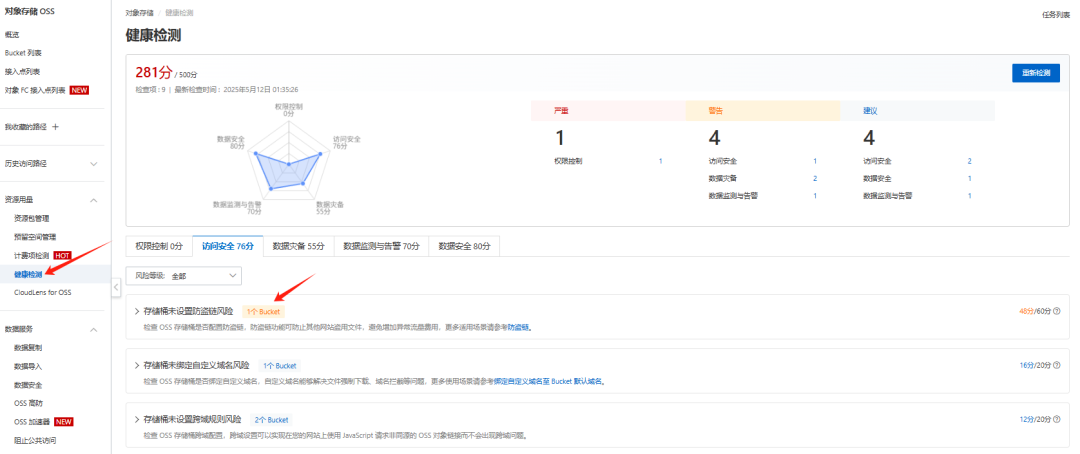Open 对象 FC 接入点列表 in sidebar
Viewport: 1080px width, 454px height.
[34, 90]
